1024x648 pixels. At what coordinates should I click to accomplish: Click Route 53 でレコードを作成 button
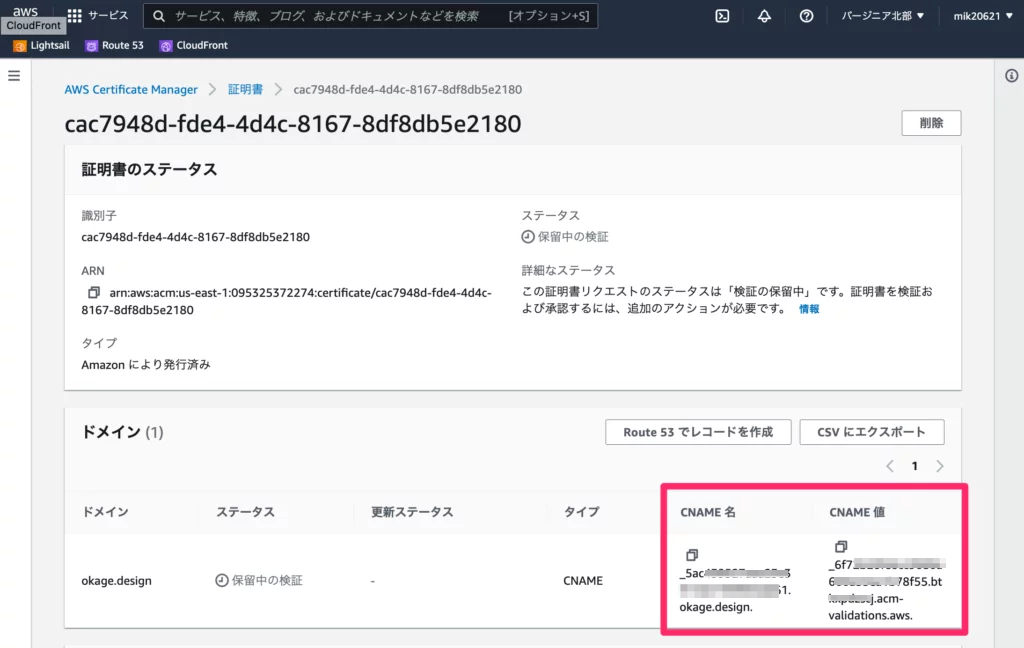pyautogui.click(x=698, y=432)
